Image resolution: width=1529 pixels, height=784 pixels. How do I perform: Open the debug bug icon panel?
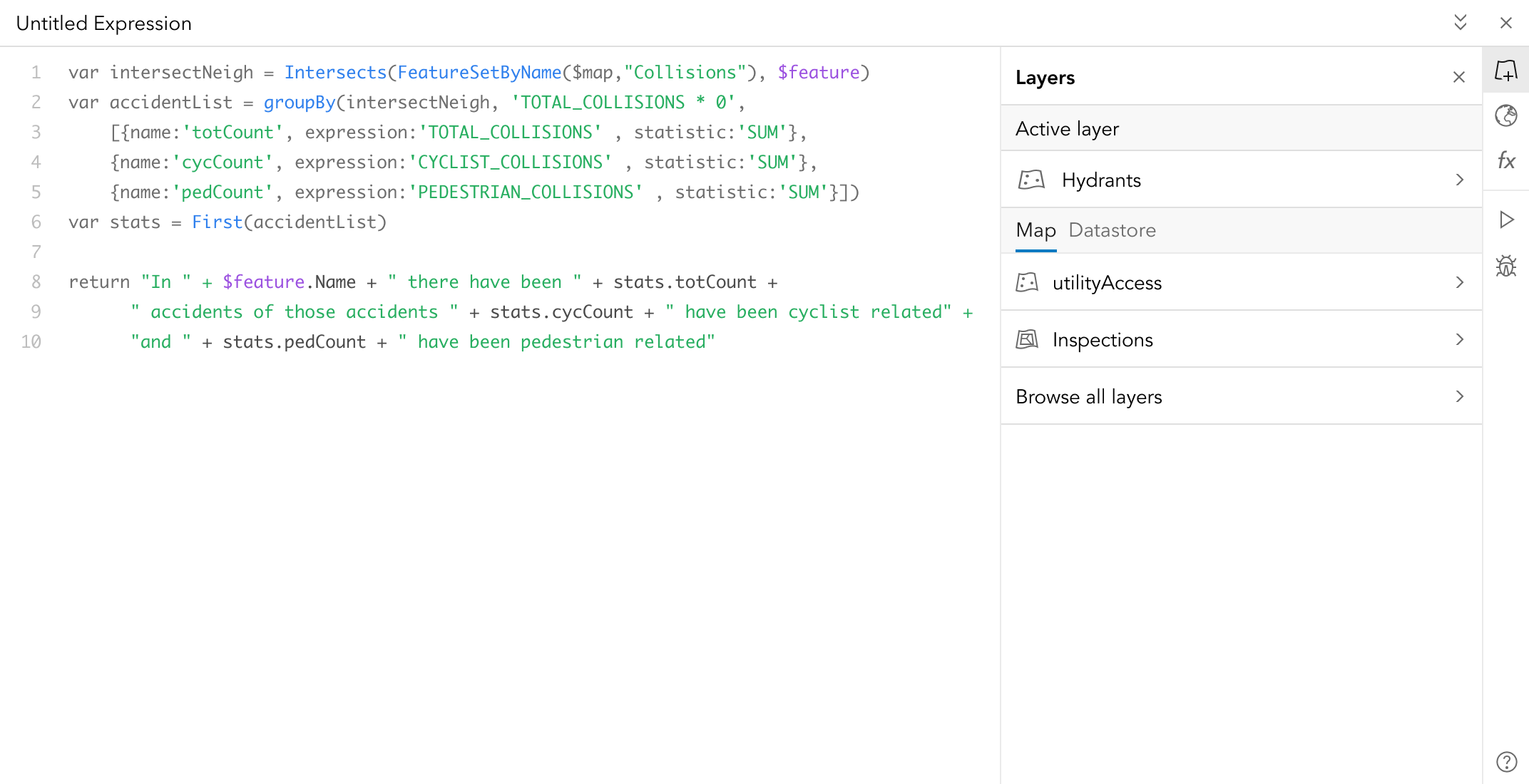pos(1505,266)
